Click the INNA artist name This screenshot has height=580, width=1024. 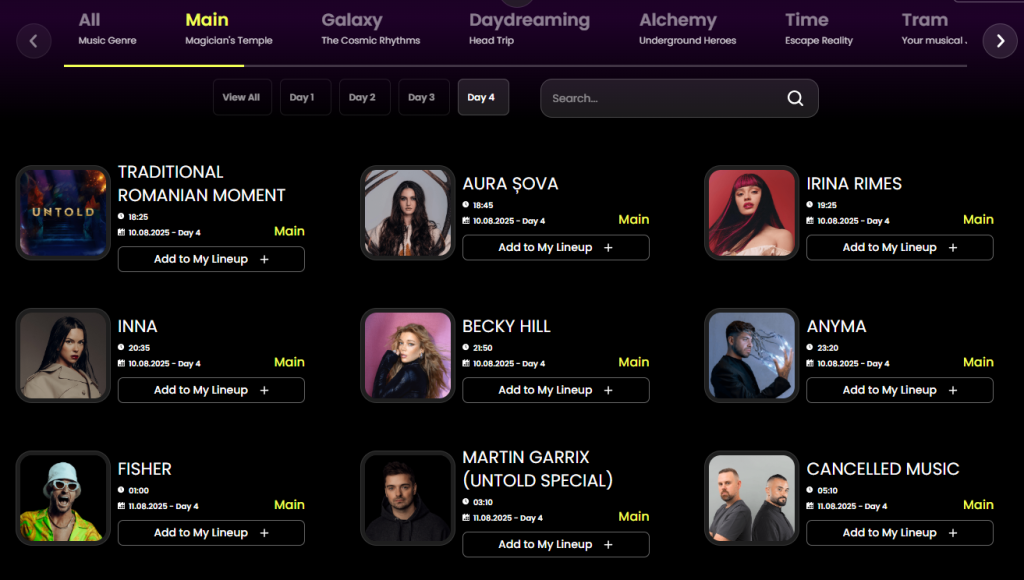tap(137, 326)
